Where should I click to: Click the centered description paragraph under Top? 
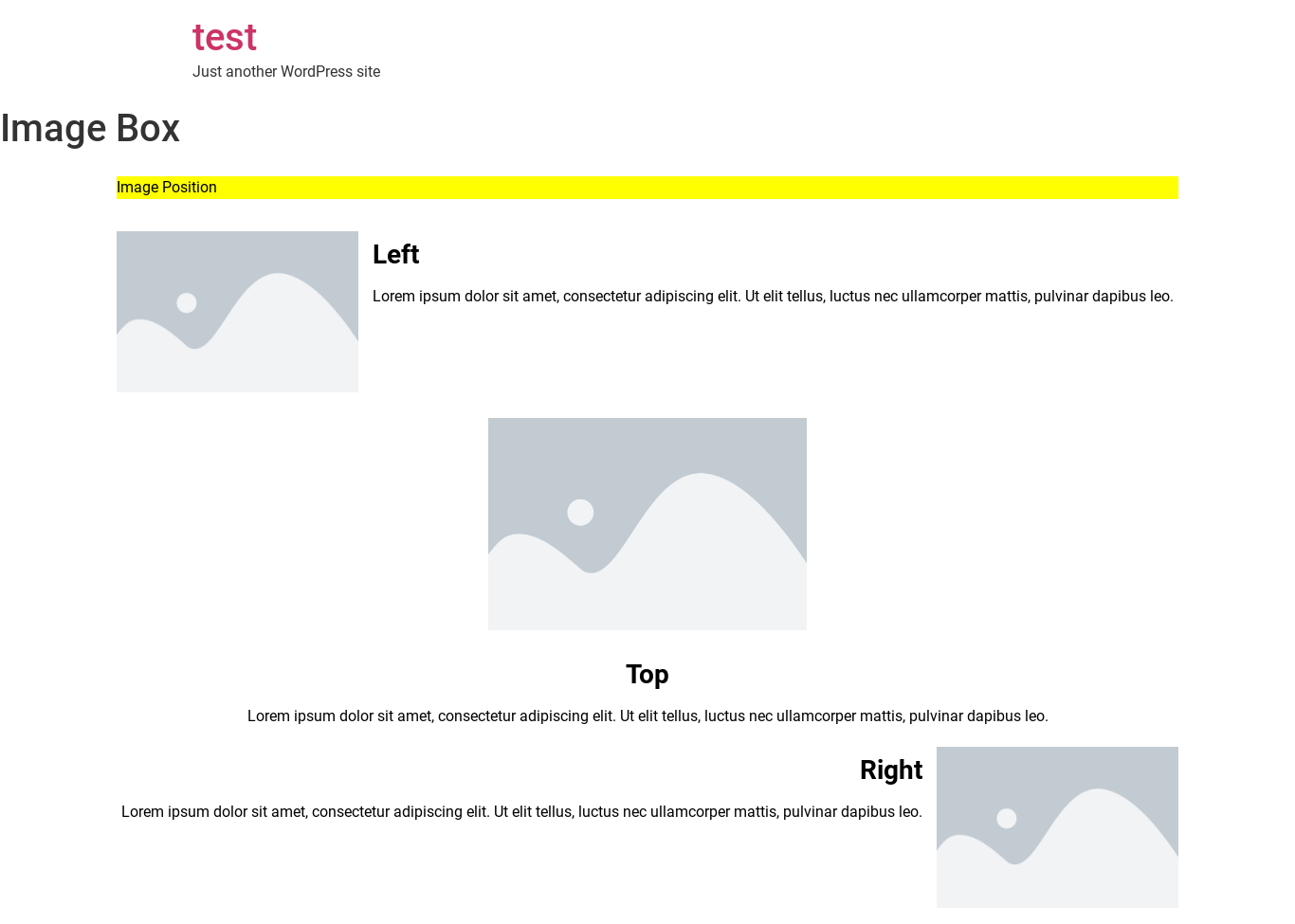(647, 716)
